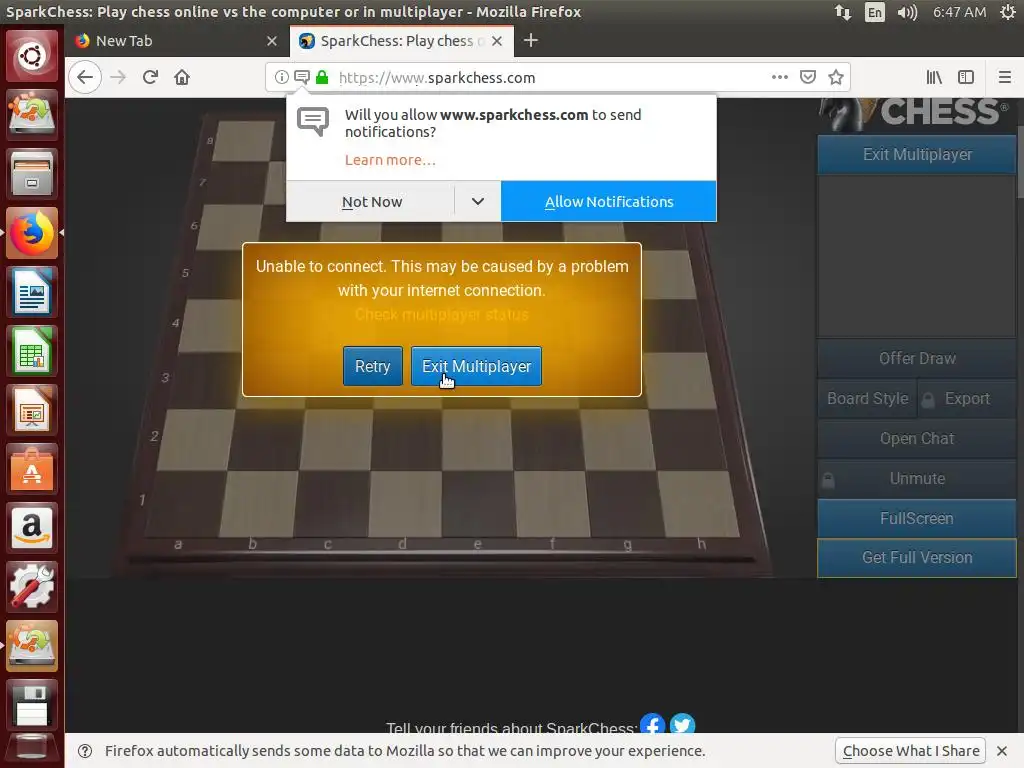Screen dimensions: 1024x768
Task: Dismiss Firefox data sharing notice
Action: coord(1002,751)
